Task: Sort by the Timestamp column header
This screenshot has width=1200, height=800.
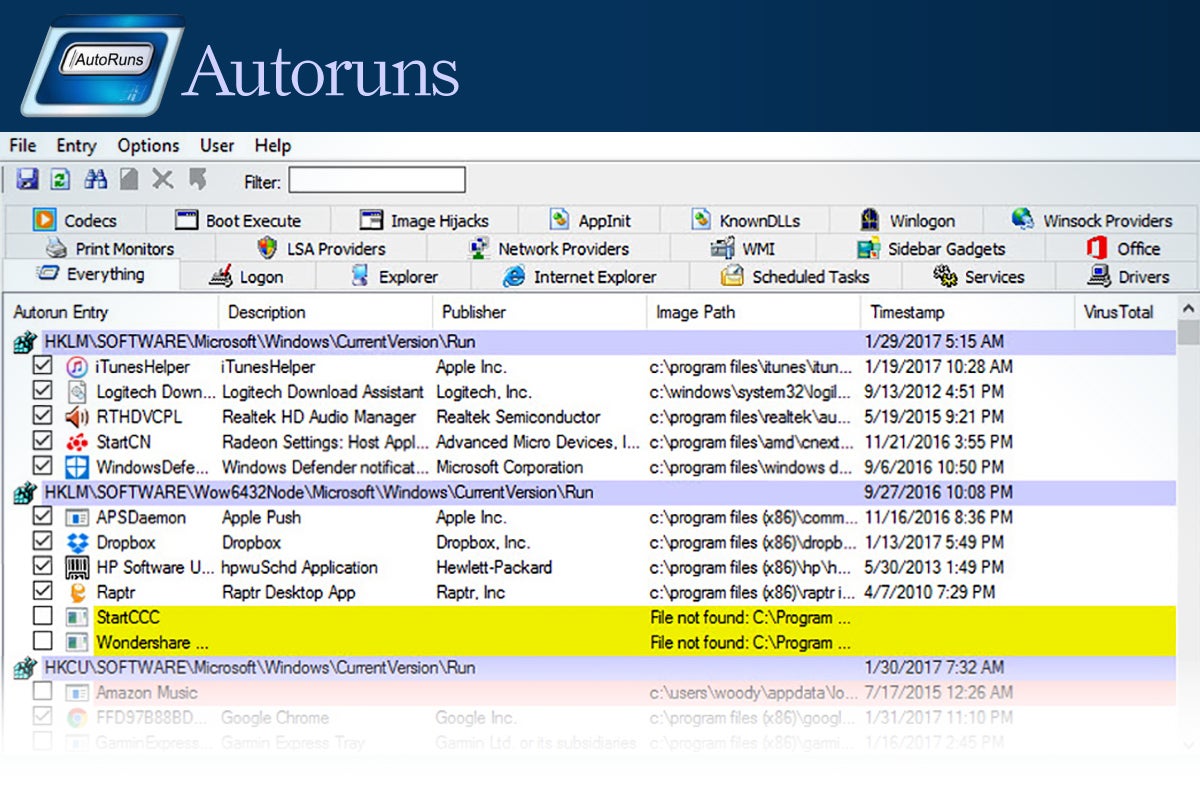Action: click(967, 312)
